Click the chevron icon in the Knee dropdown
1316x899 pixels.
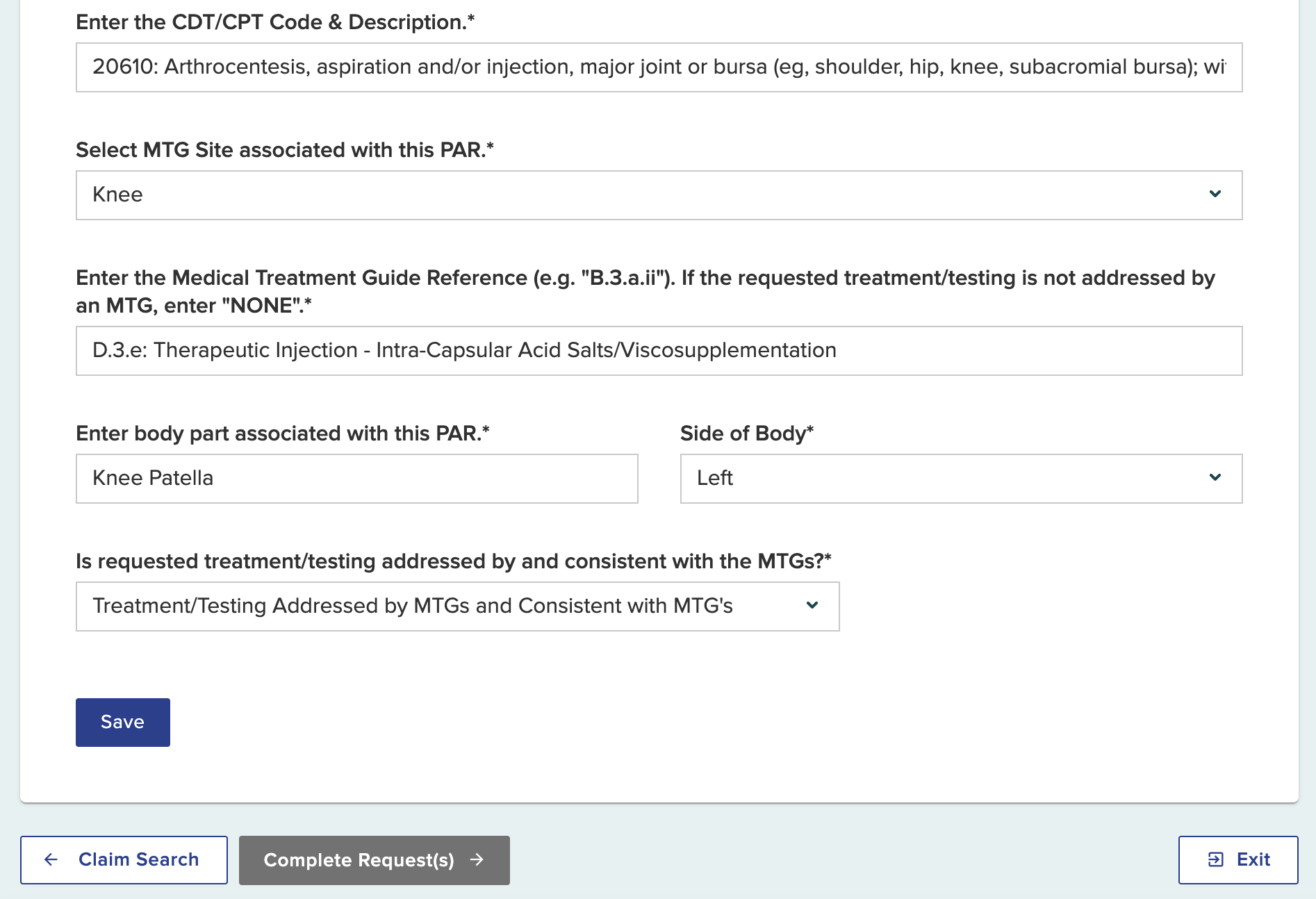click(x=1215, y=195)
